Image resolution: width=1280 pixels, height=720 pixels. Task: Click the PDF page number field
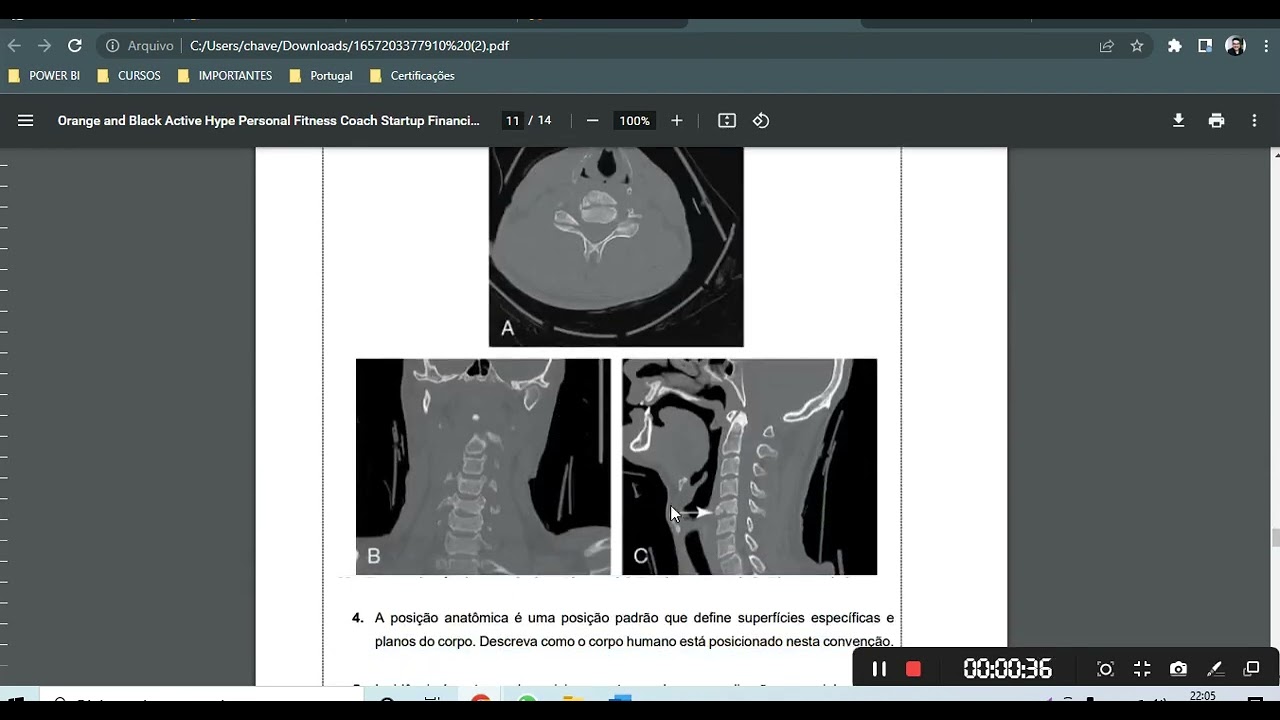[x=512, y=120]
